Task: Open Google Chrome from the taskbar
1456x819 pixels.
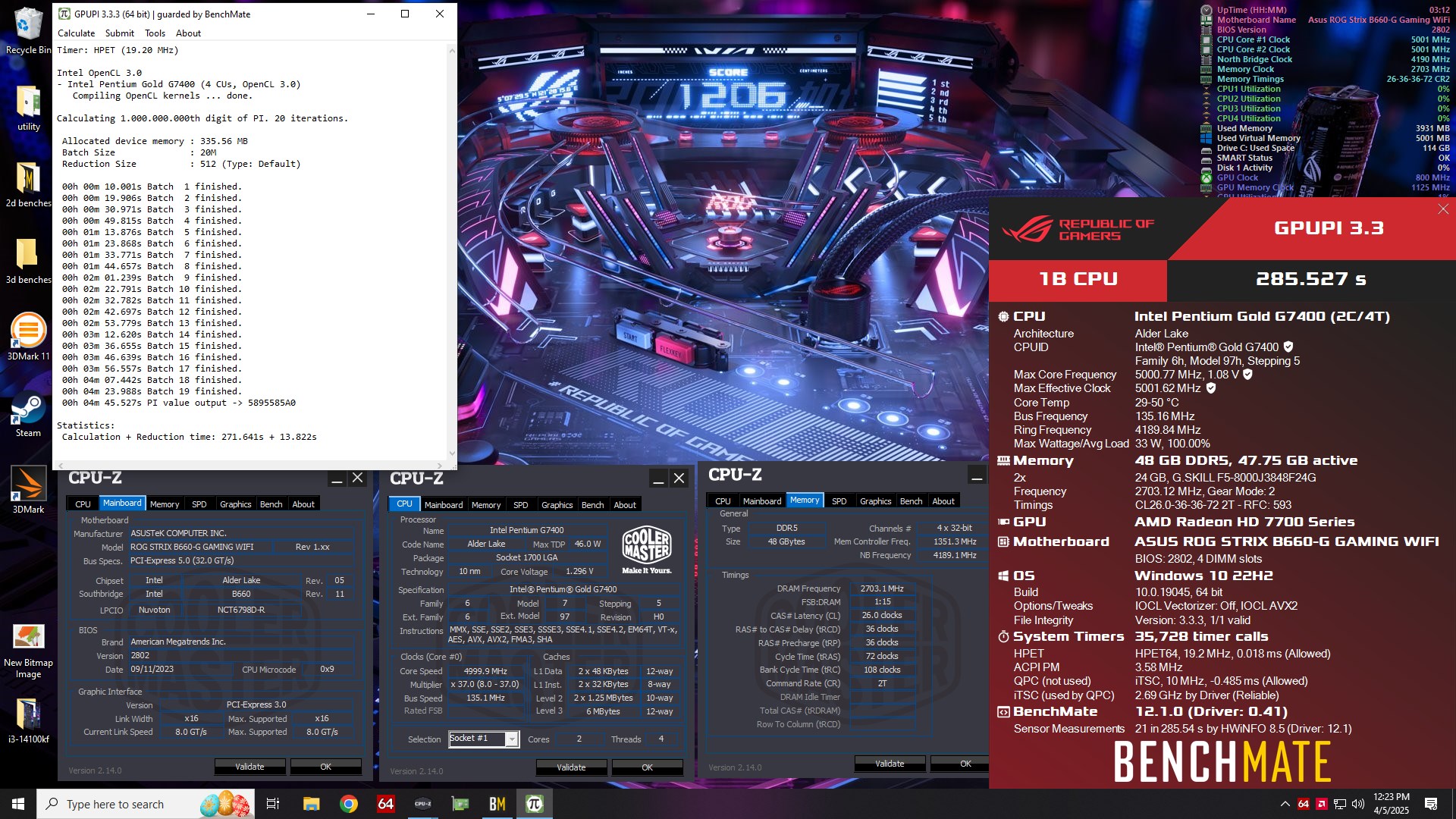Action: [349, 804]
